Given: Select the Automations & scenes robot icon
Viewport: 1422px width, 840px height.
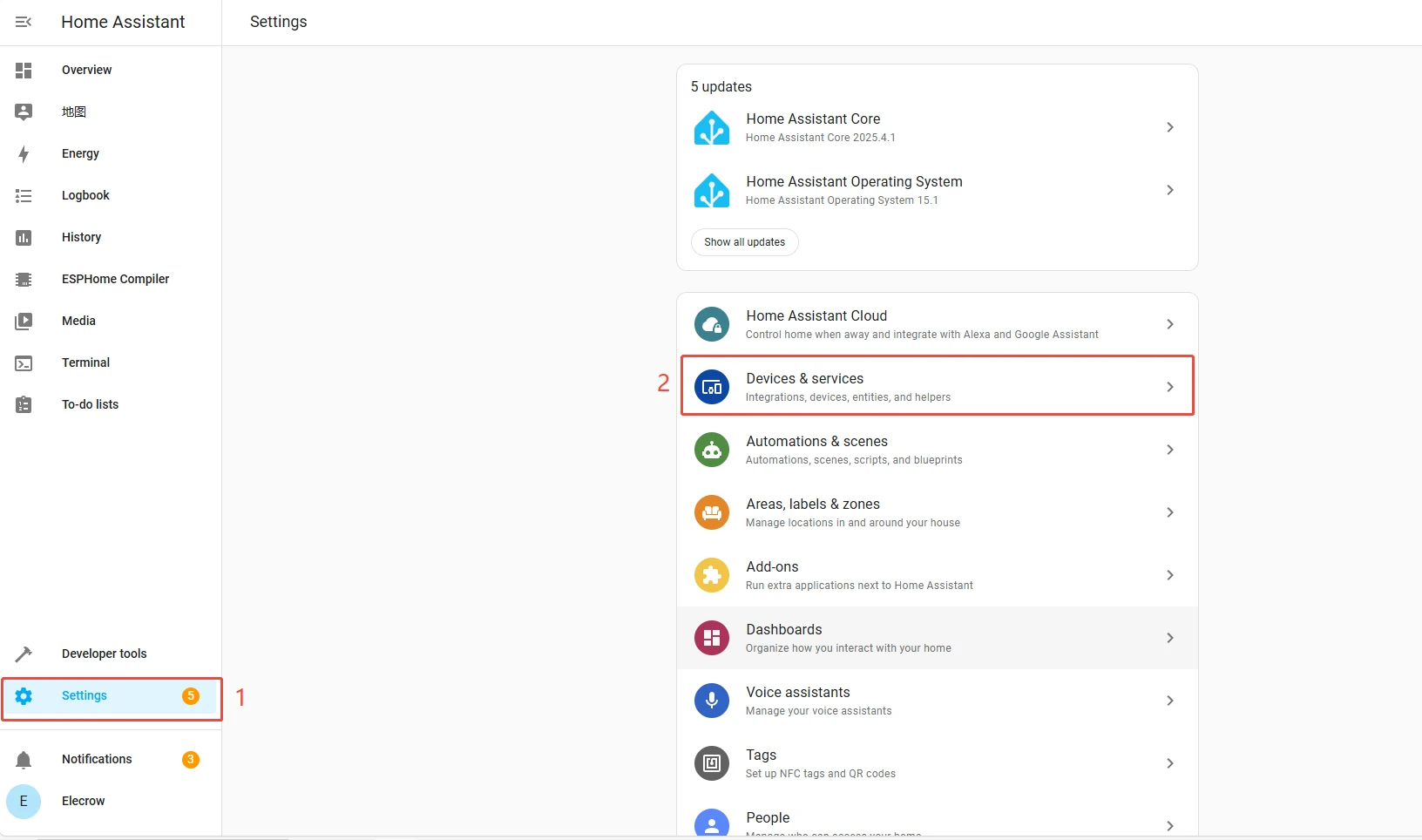Looking at the screenshot, I should point(711,450).
